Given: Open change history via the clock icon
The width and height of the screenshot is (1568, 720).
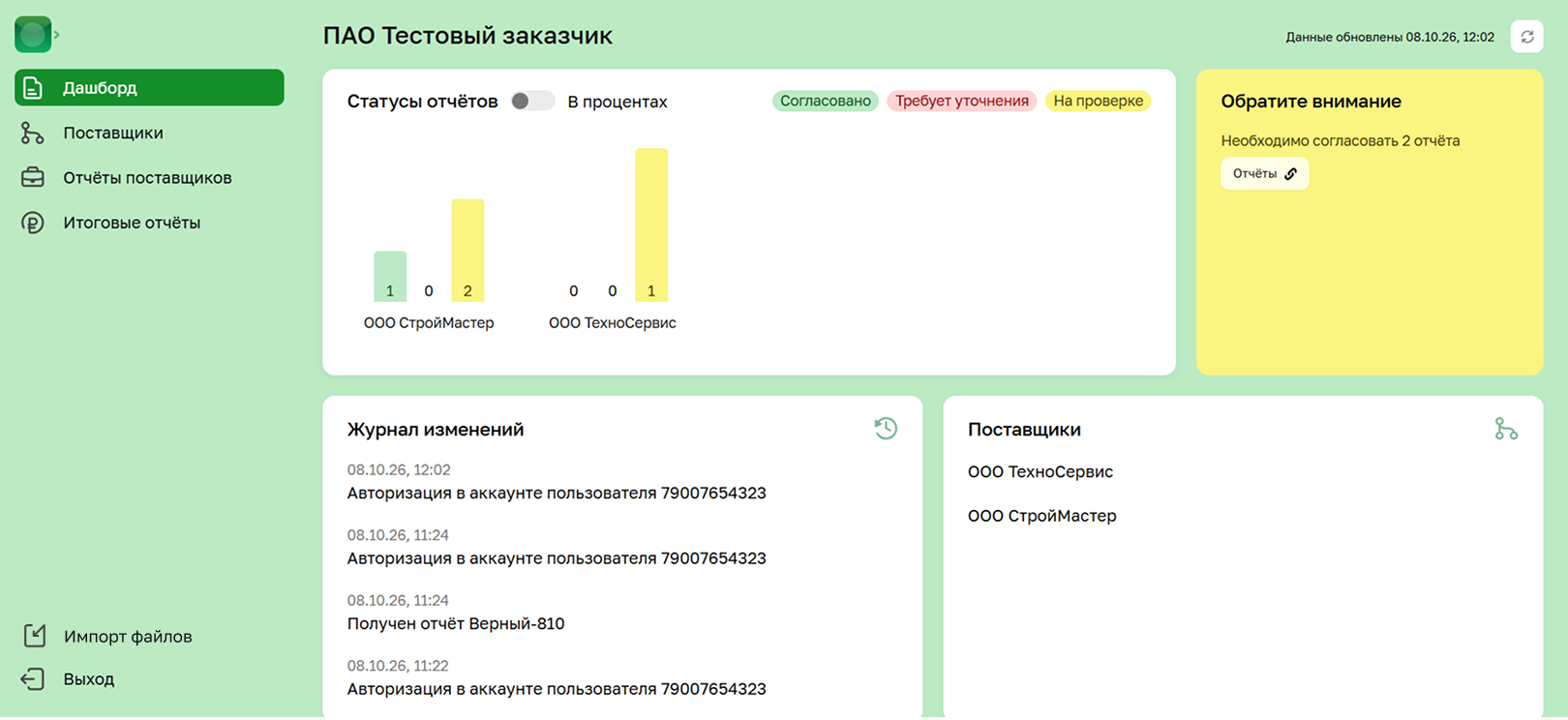Looking at the screenshot, I should tap(886, 429).
